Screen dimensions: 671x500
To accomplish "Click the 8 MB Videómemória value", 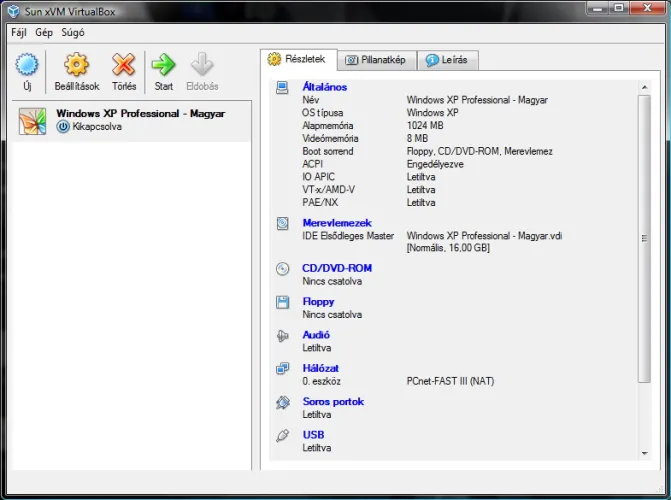I will coord(417,138).
